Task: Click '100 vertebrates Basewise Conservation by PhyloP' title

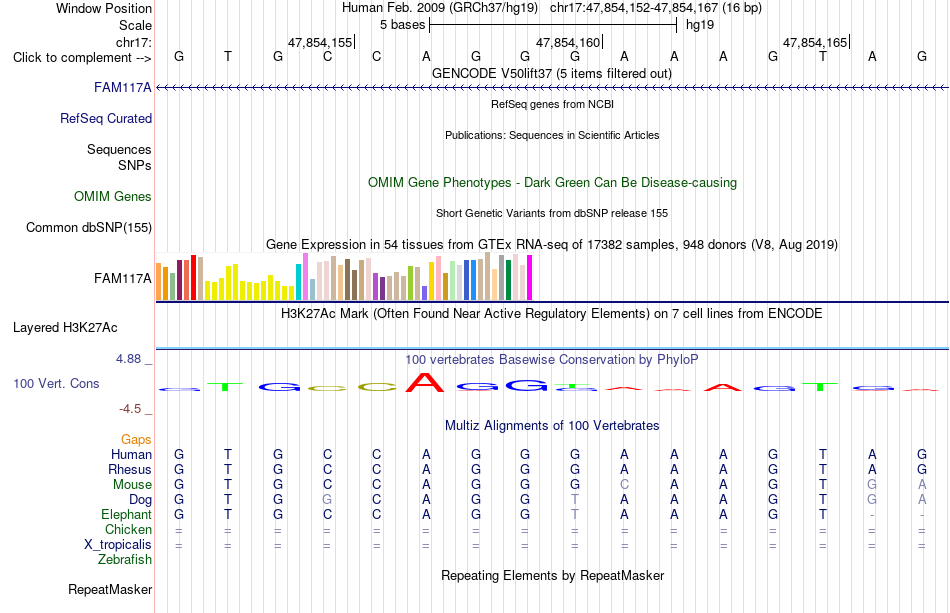Action: 552,360
